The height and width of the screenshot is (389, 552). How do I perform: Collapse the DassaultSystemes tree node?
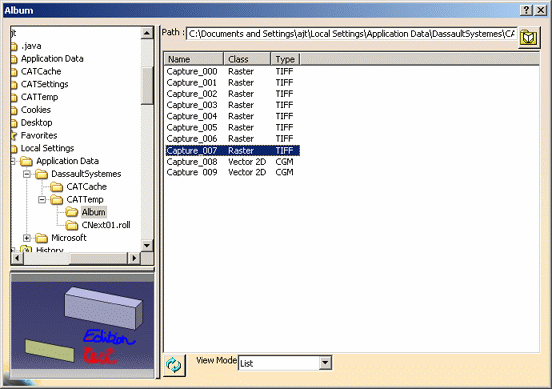click(27, 174)
